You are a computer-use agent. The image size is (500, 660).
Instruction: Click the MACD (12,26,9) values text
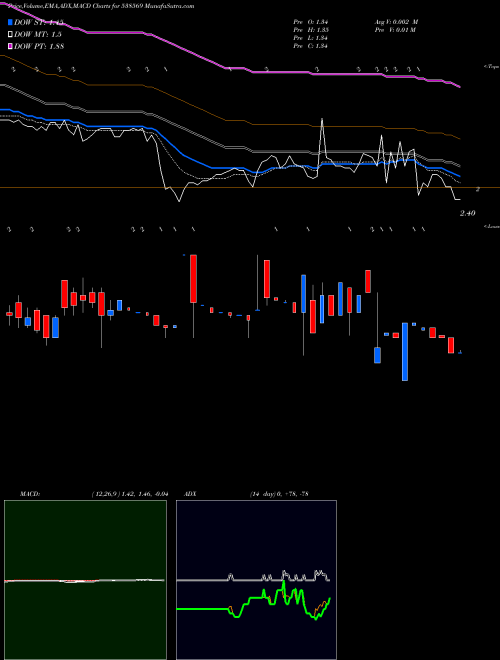(x=130, y=493)
